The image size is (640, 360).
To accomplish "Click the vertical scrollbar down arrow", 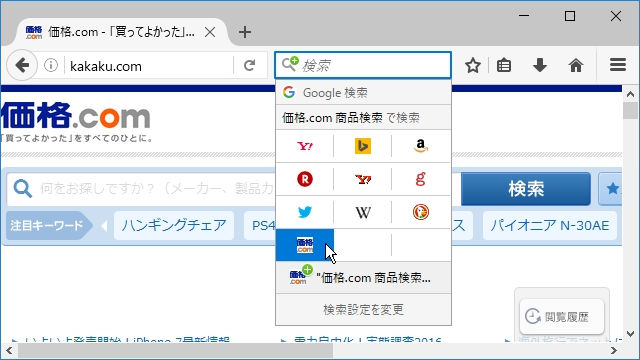I will point(630,334).
